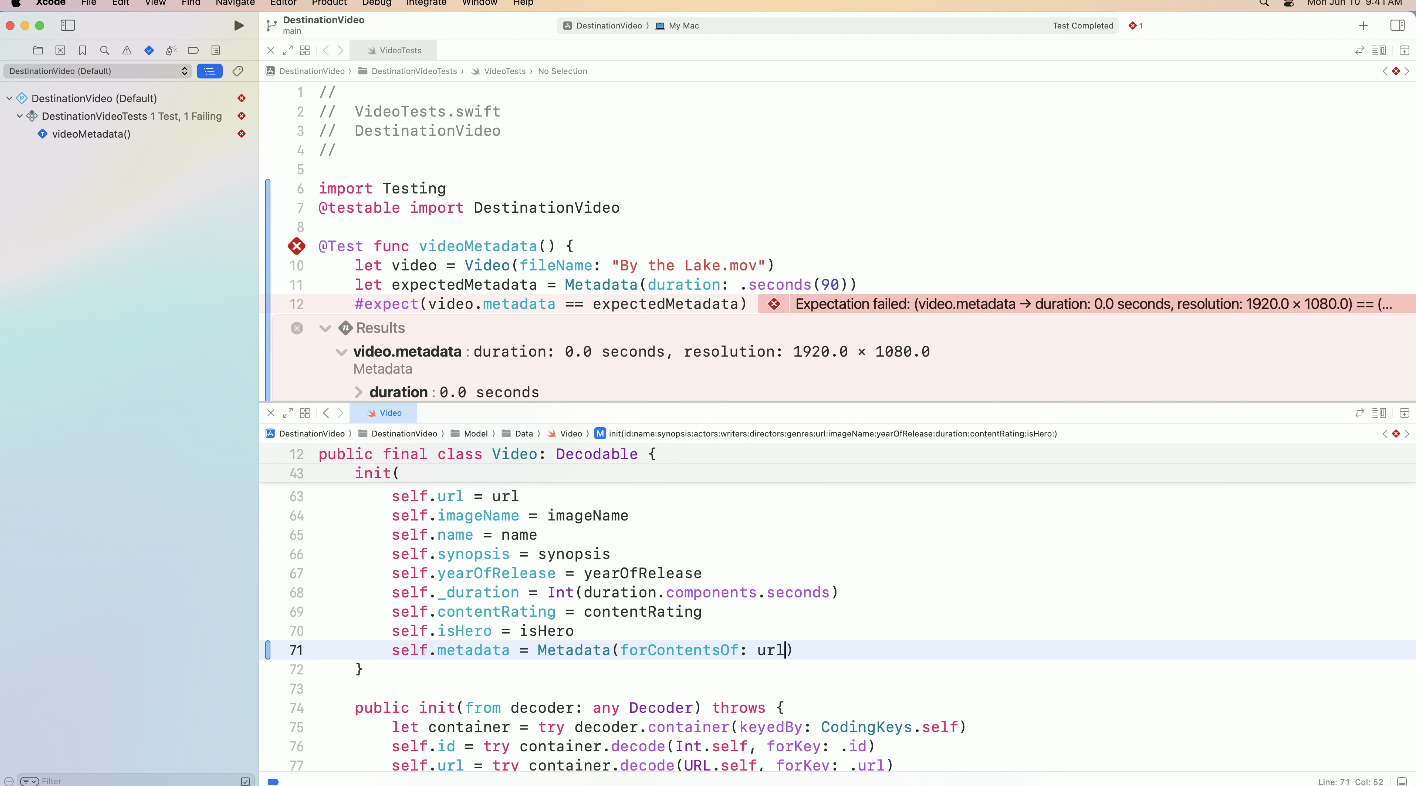Open the Find navigator magnifier
This screenshot has height=786, width=1416.
tap(104, 50)
